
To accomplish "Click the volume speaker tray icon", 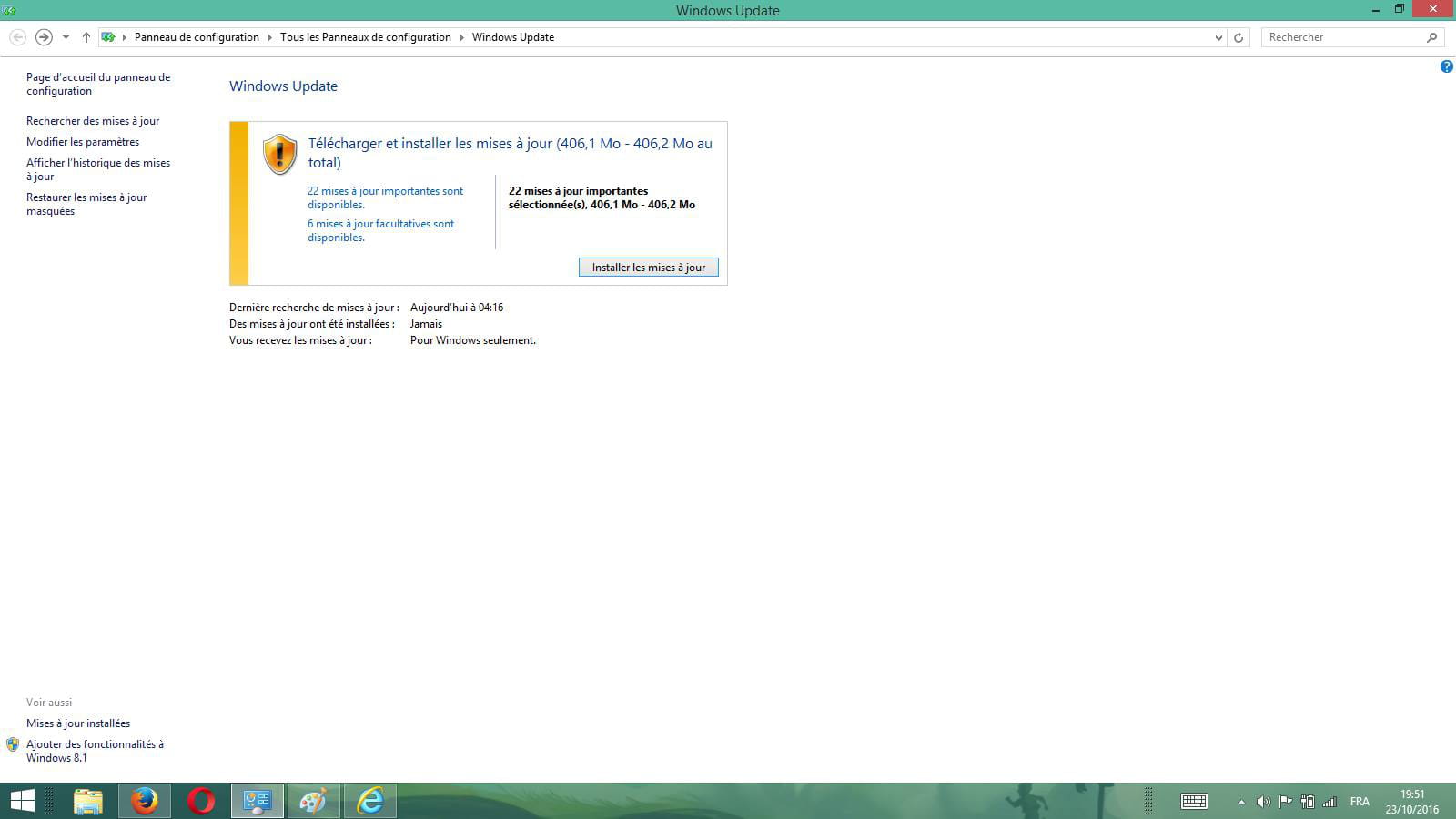I will (1263, 802).
